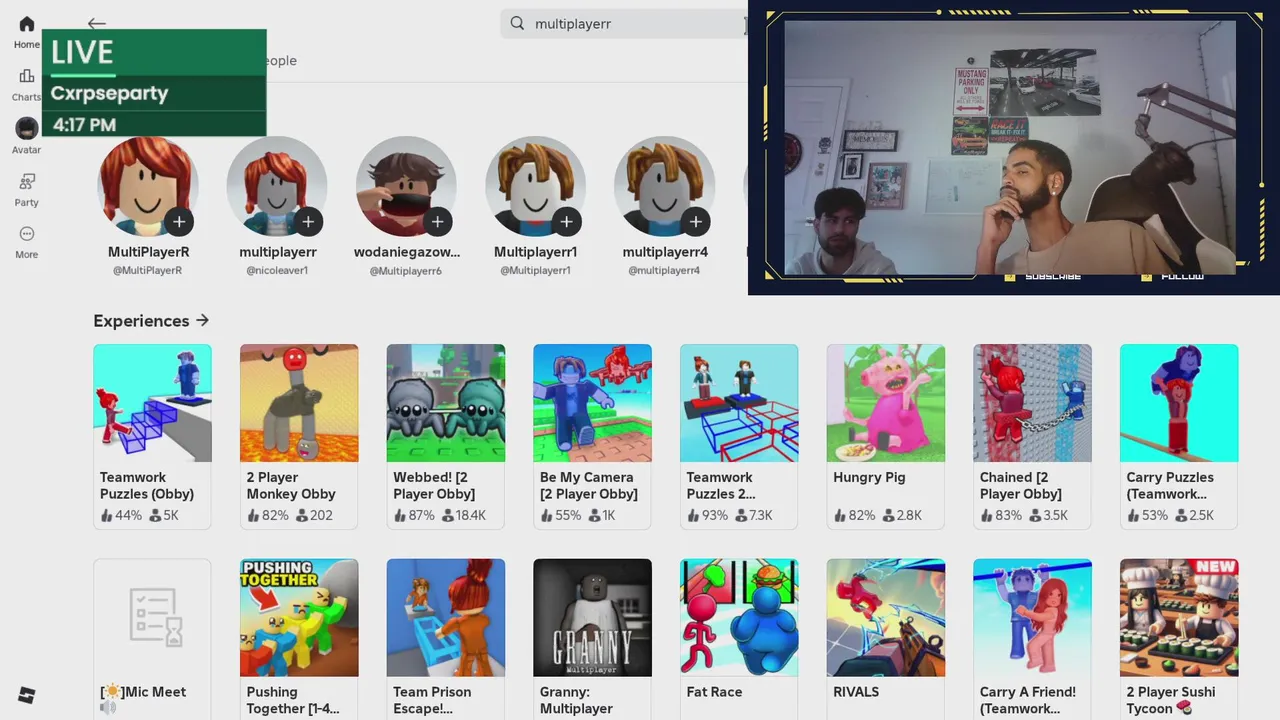Open the Avatar sidebar icon
1280x720 pixels.
27,128
